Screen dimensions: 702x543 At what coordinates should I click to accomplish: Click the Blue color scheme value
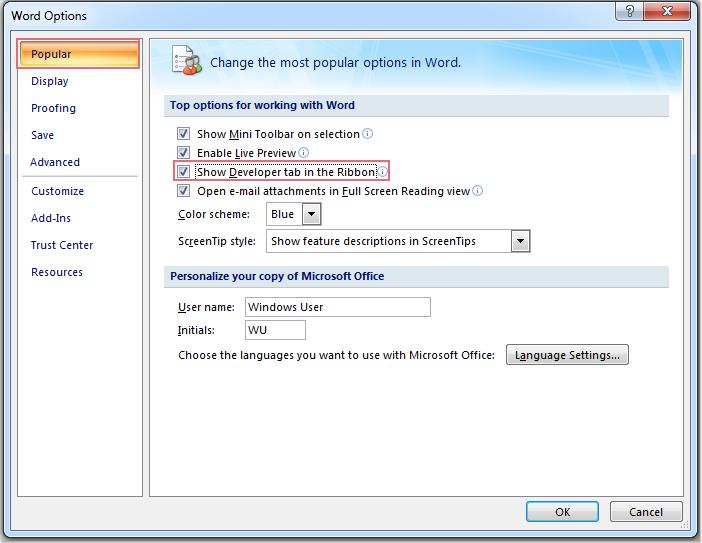pyautogui.click(x=285, y=214)
